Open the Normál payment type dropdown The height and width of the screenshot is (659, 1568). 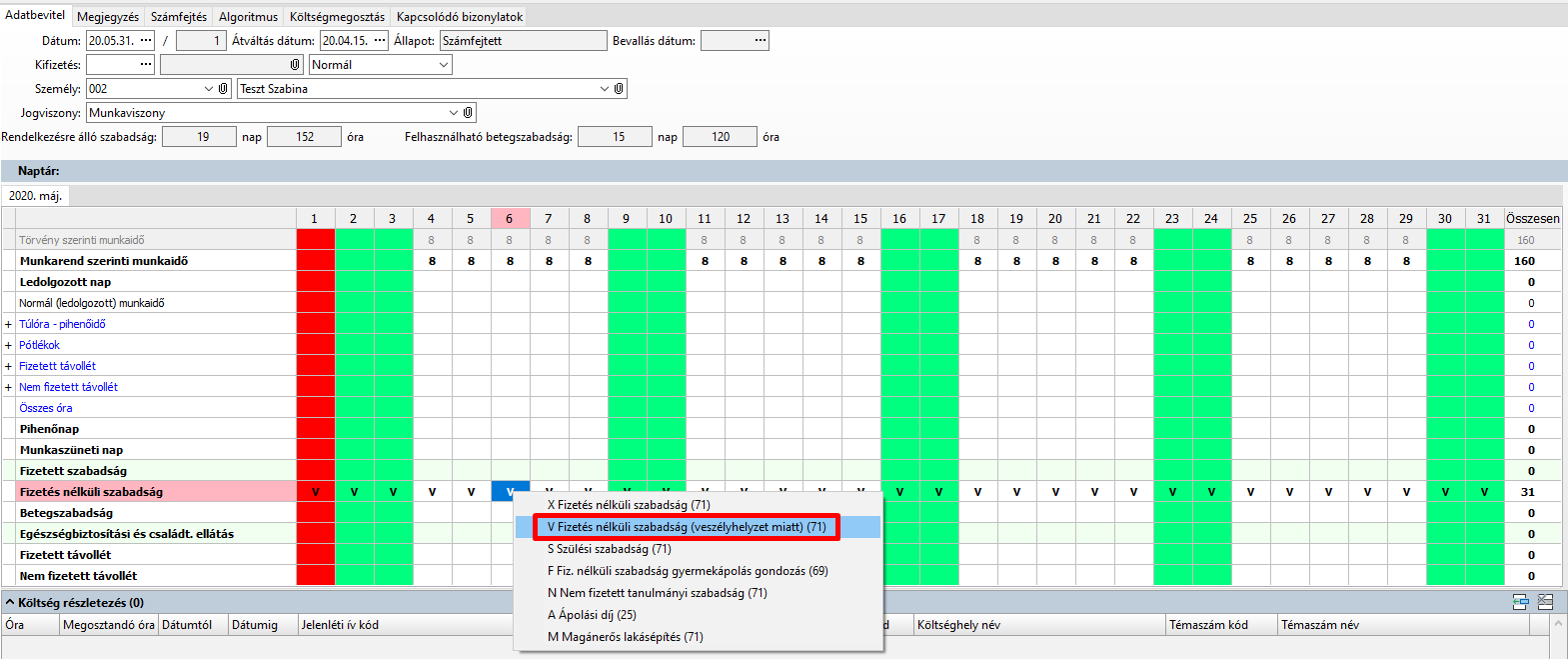pyautogui.click(x=444, y=65)
